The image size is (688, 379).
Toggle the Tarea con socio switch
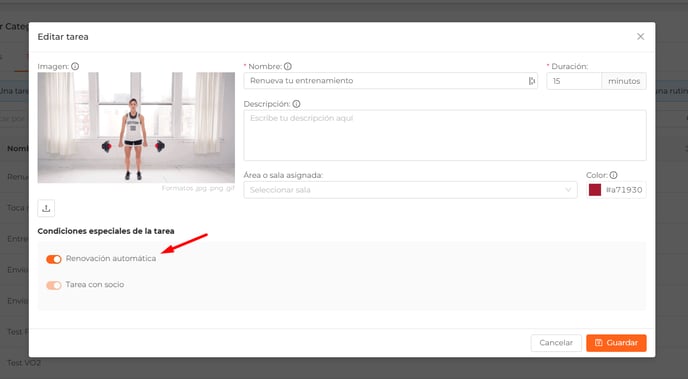click(x=54, y=285)
